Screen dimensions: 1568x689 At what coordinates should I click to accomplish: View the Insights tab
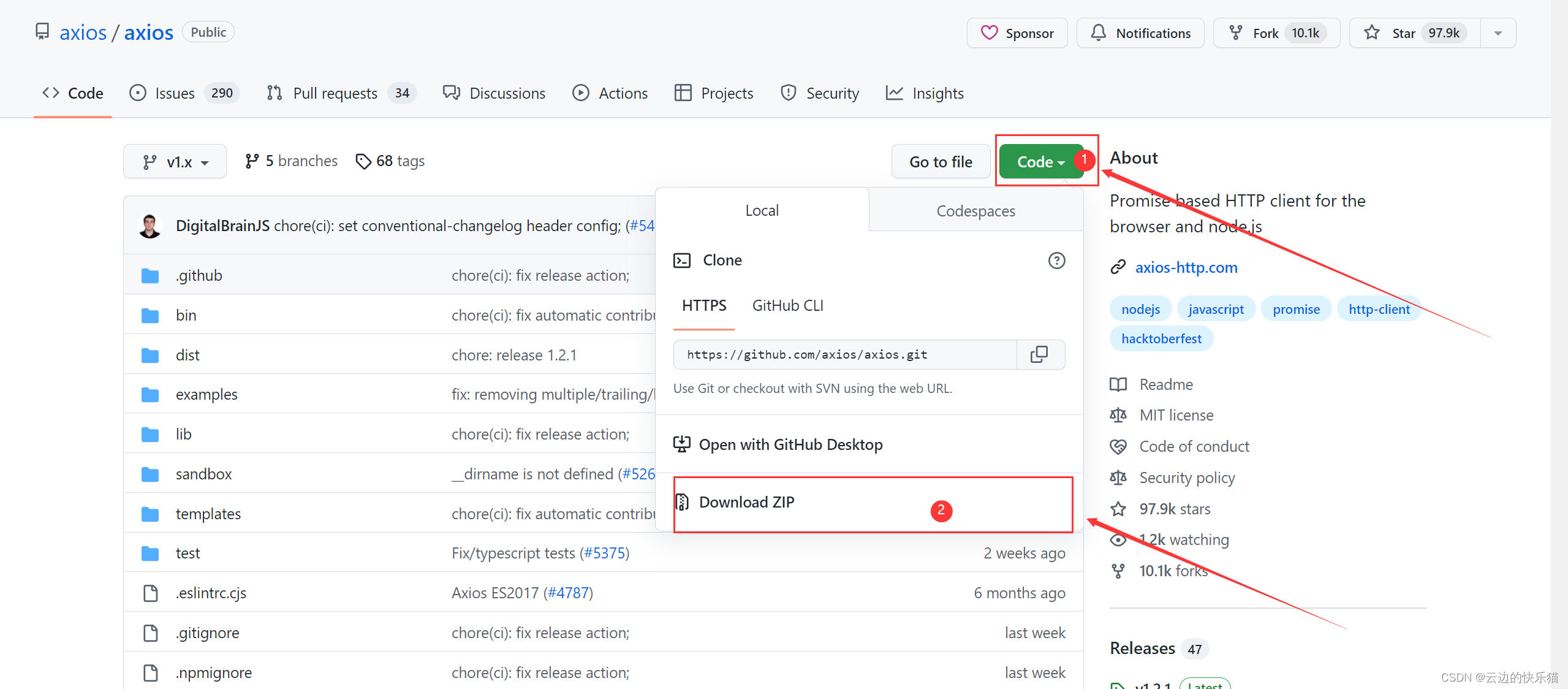click(925, 93)
